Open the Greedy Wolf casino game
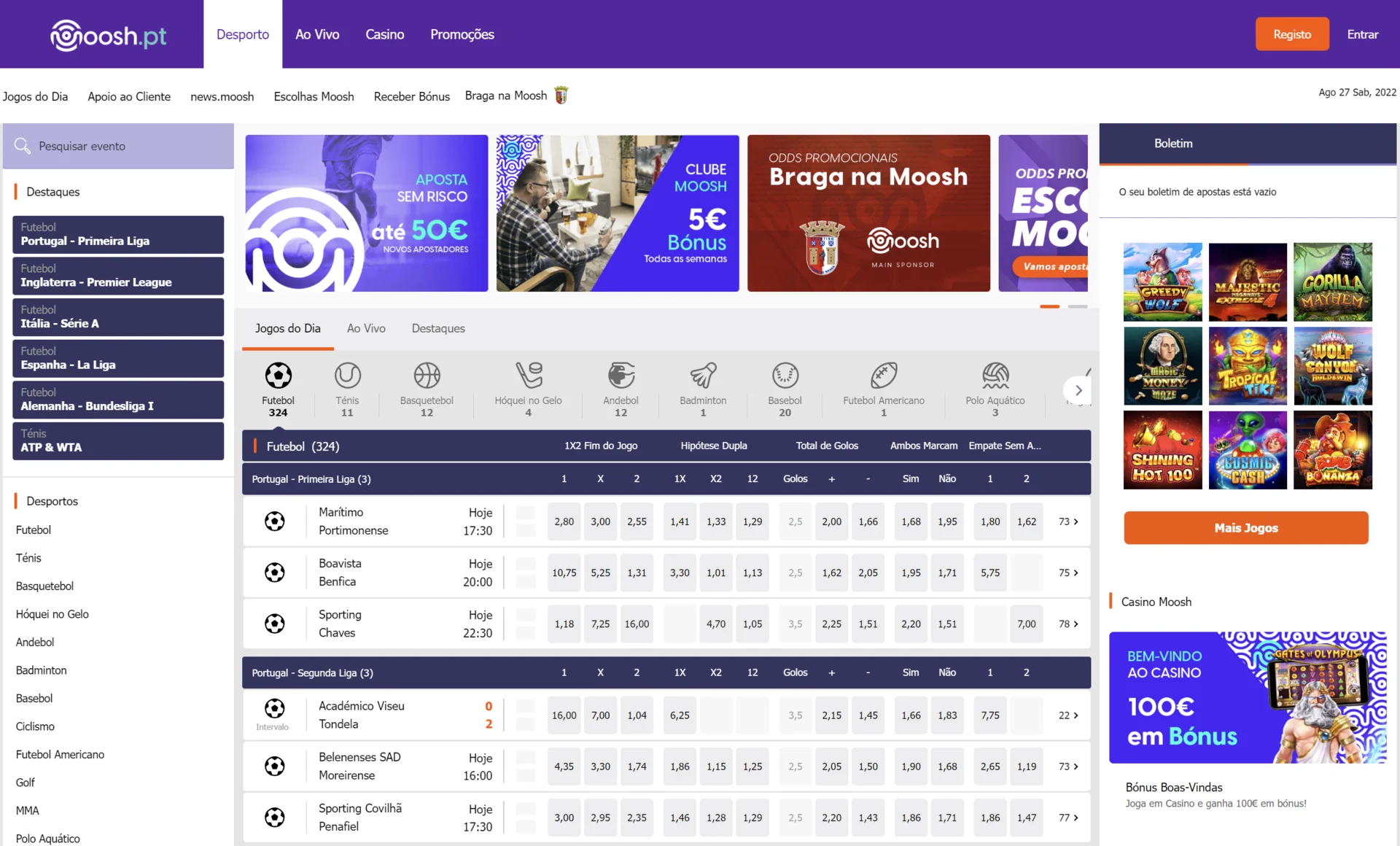 tap(1162, 282)
